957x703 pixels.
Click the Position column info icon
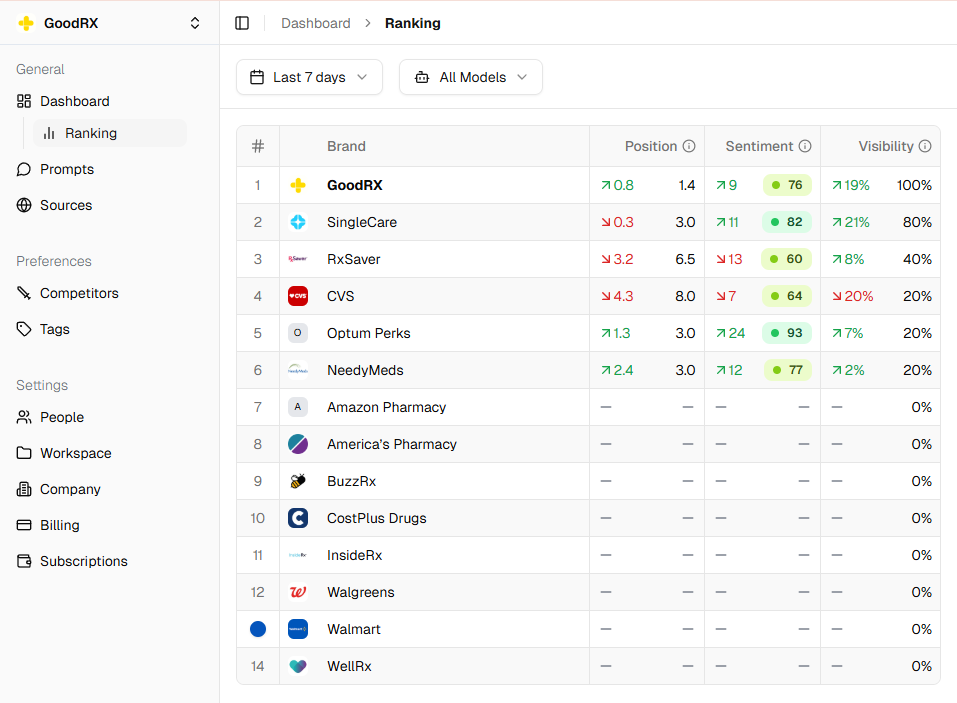(x=689, y=146)
